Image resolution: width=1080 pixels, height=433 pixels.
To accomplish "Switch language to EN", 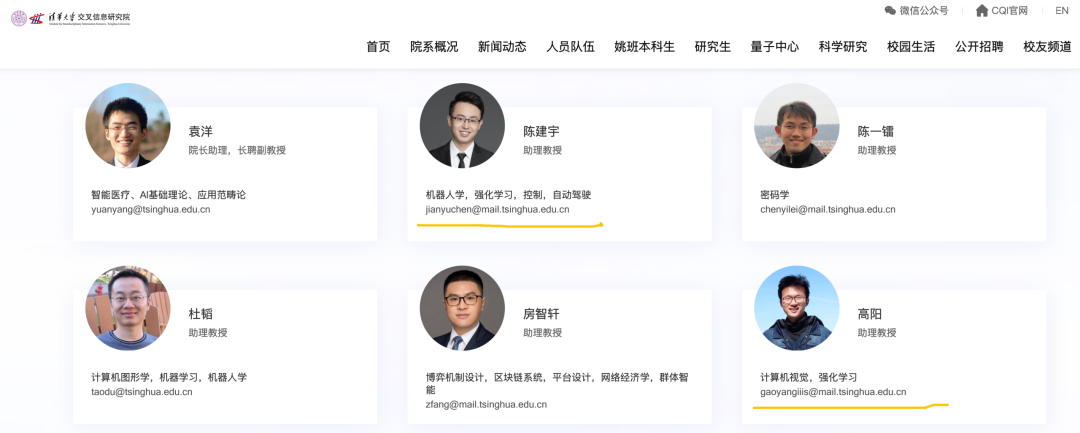I will [x=1061, y=11].
